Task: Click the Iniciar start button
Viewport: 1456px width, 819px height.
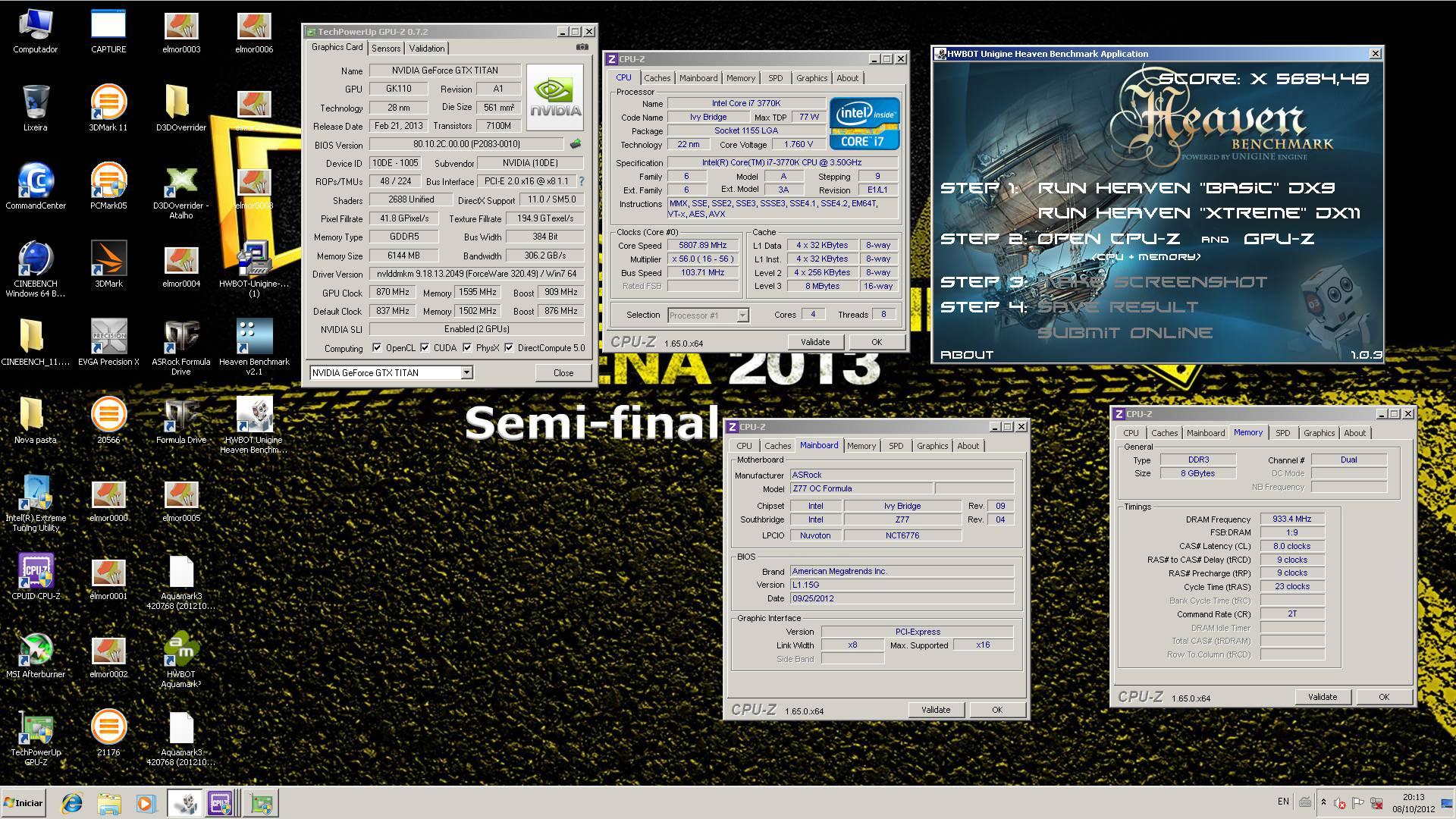Action: 24,803
